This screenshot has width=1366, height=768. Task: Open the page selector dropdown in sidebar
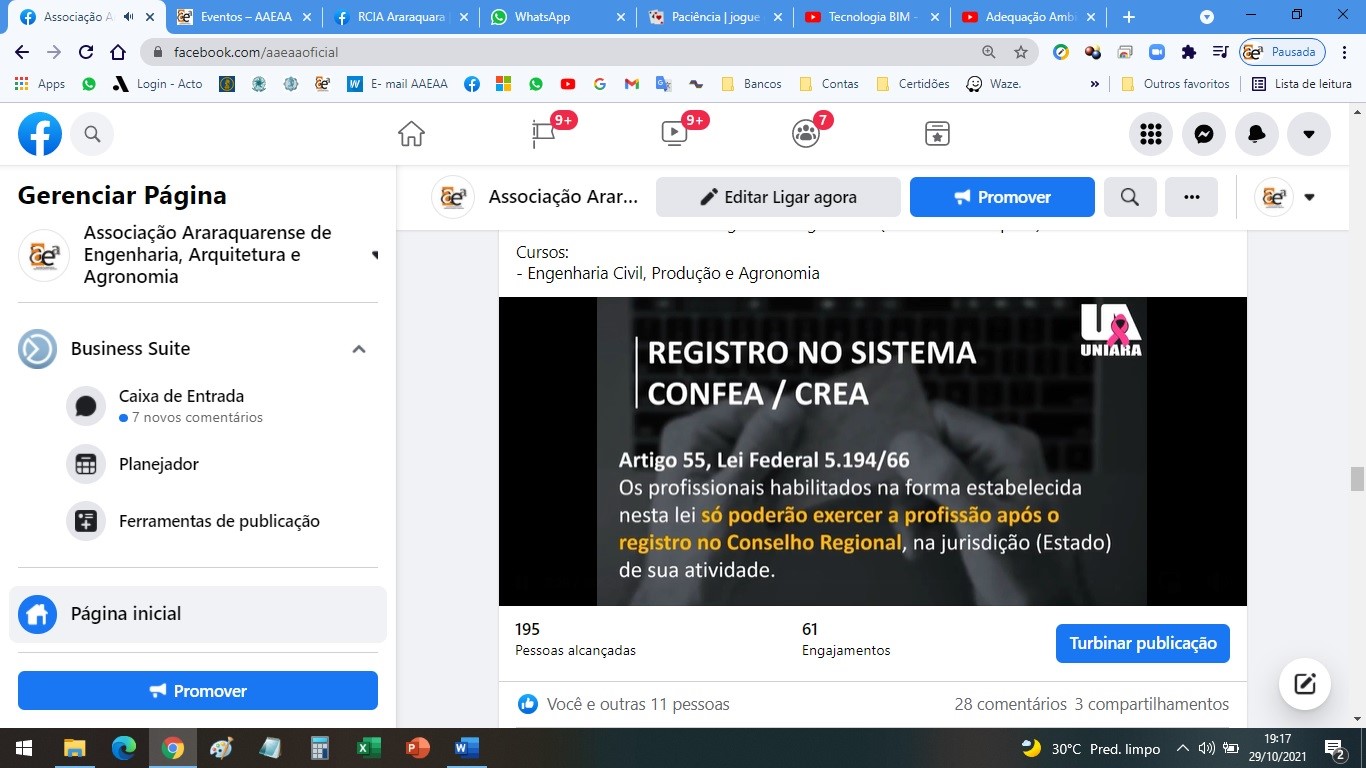375,255
